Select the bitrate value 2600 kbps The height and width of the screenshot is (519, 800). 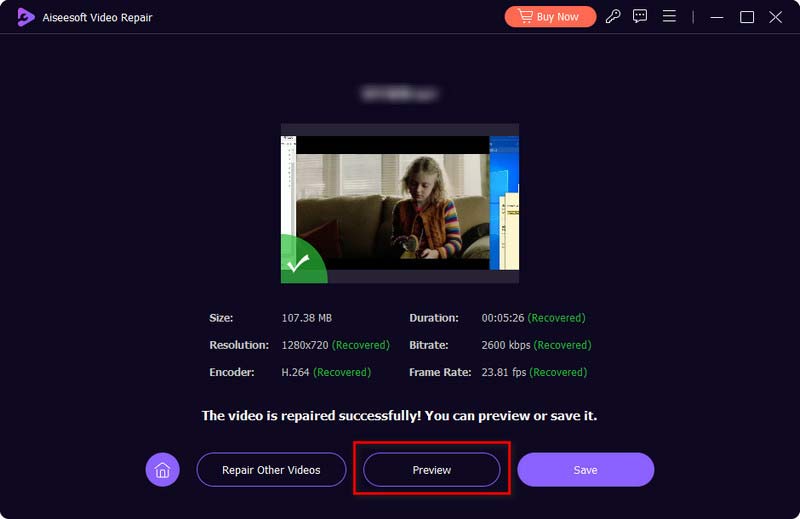pyautogui.click(x=506, y=345)
